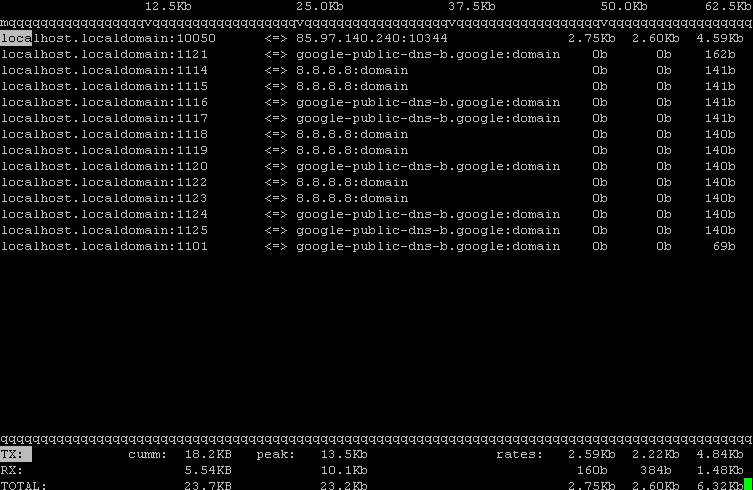Select the localhost.localdomain:1101 row

[368, 246]
